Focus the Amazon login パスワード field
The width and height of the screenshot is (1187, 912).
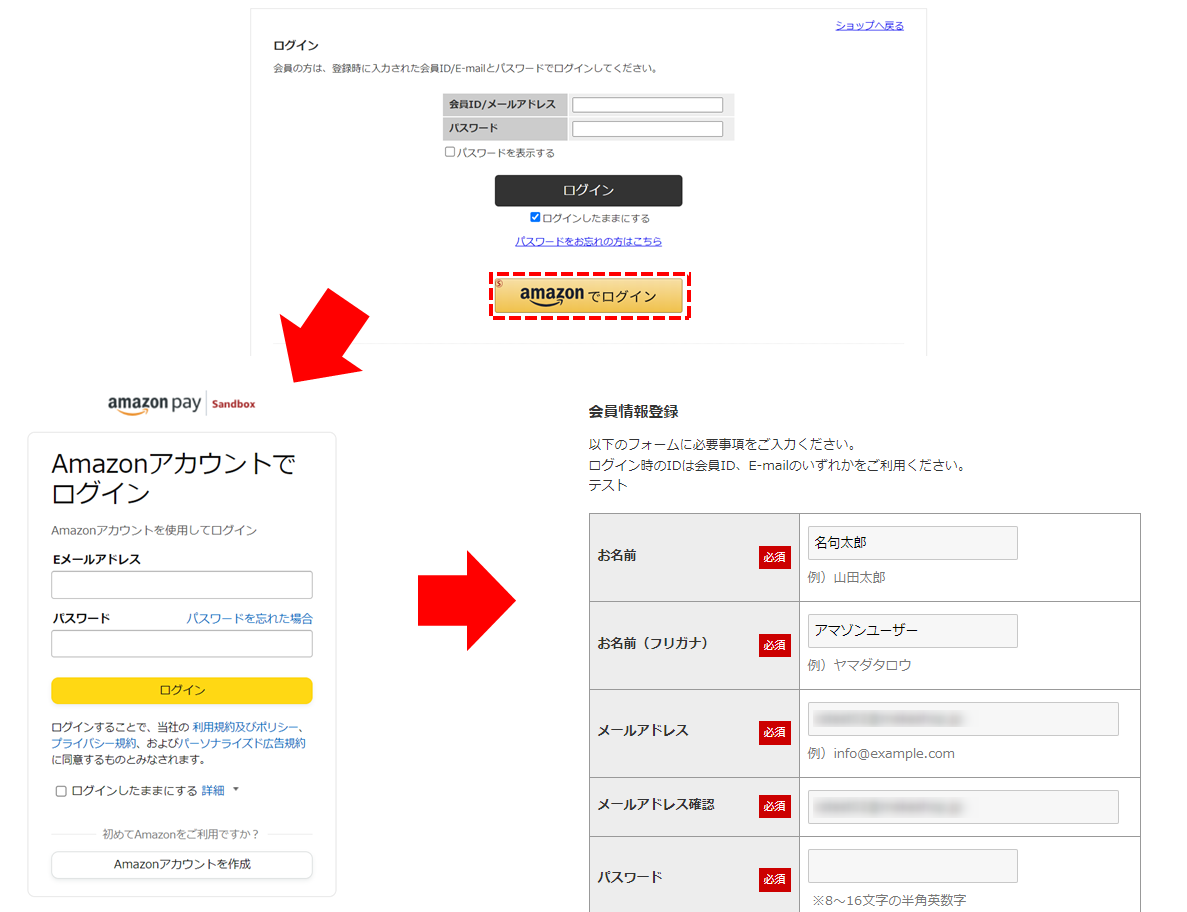[x=182, y=644]
